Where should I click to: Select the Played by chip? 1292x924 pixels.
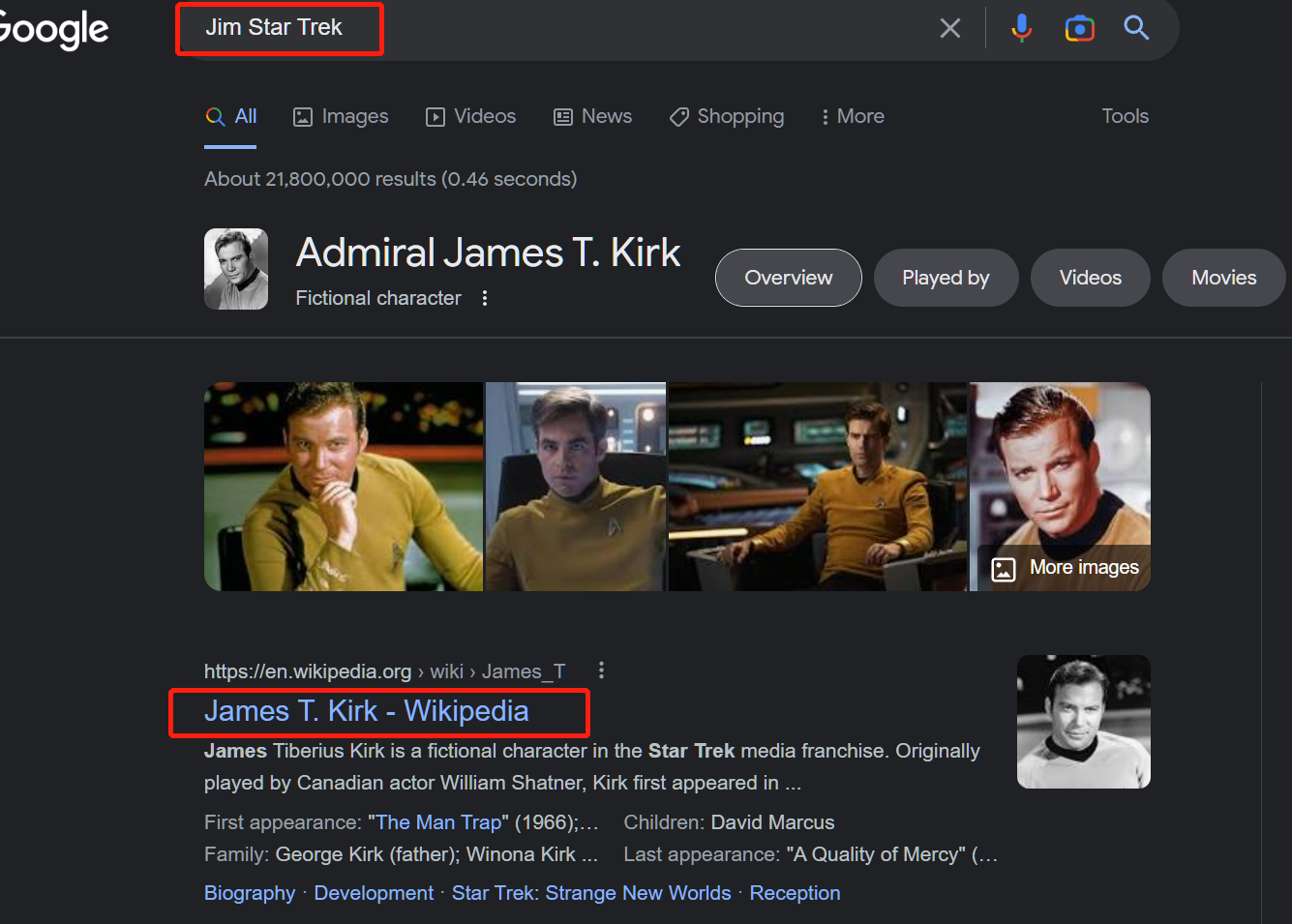pos(946,278)
